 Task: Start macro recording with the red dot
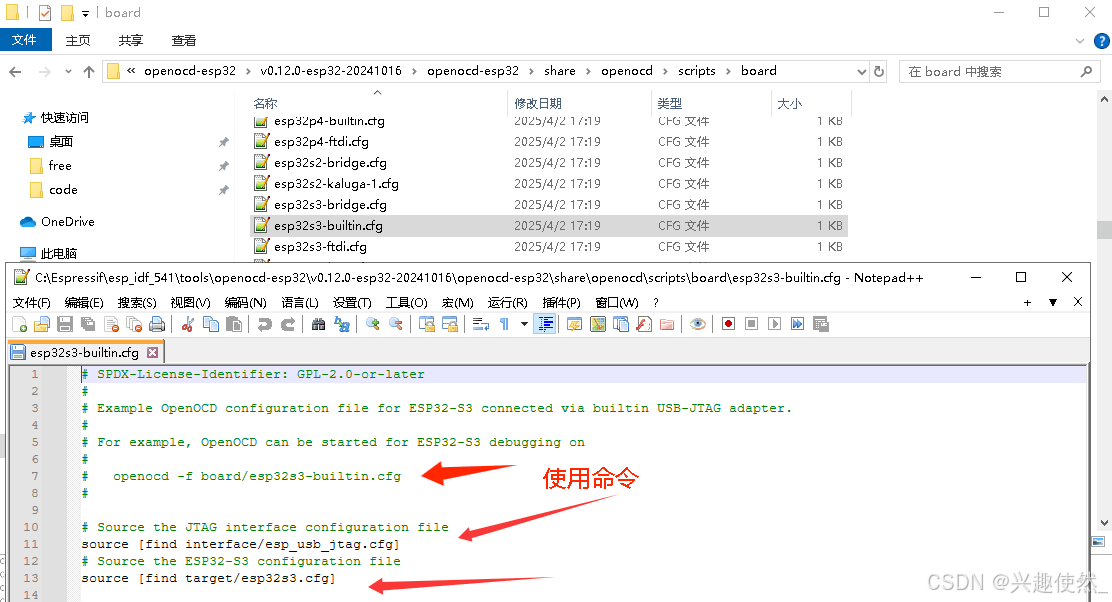click(728, 324)
